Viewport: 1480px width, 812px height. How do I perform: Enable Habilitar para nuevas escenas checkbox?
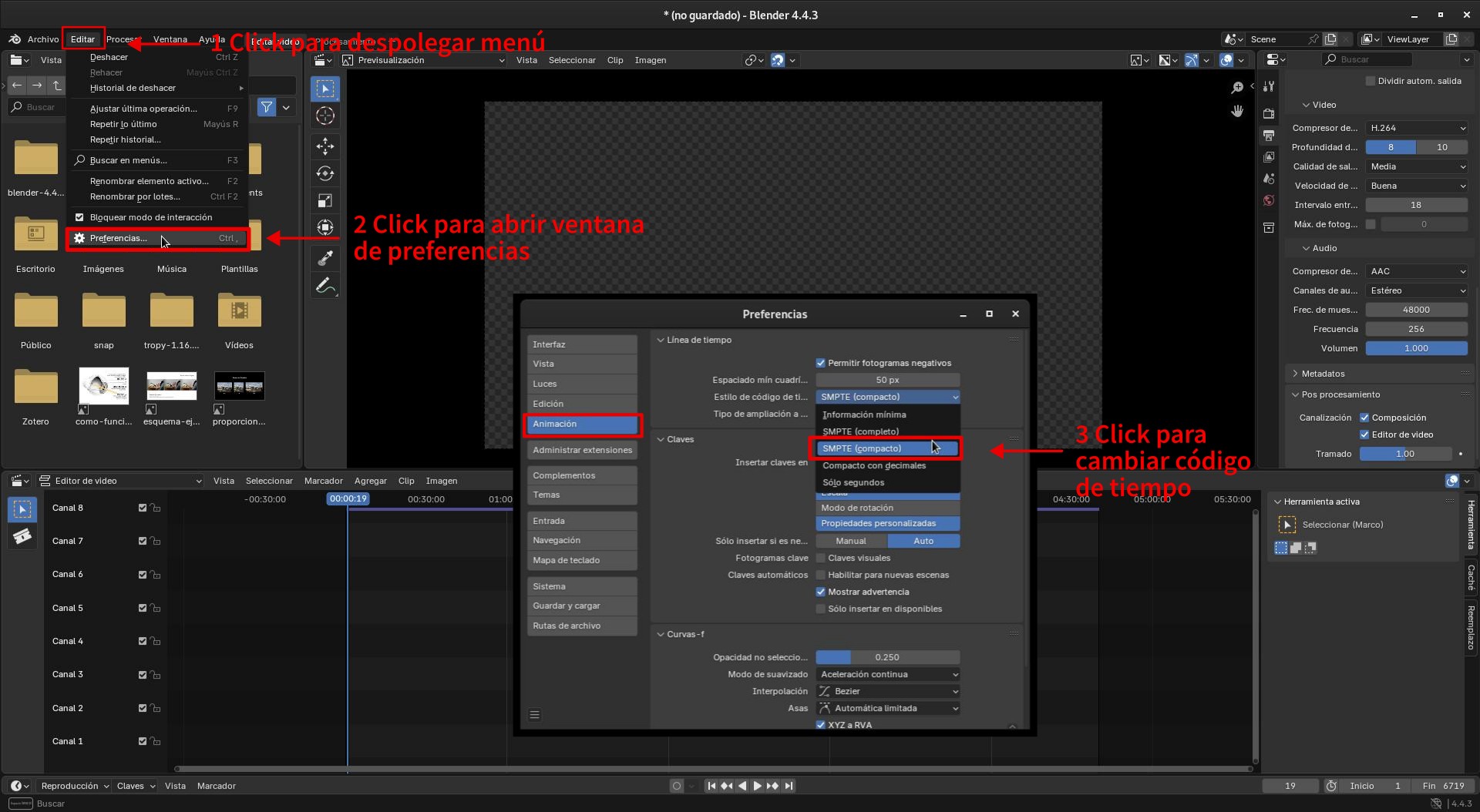(821, 575)
